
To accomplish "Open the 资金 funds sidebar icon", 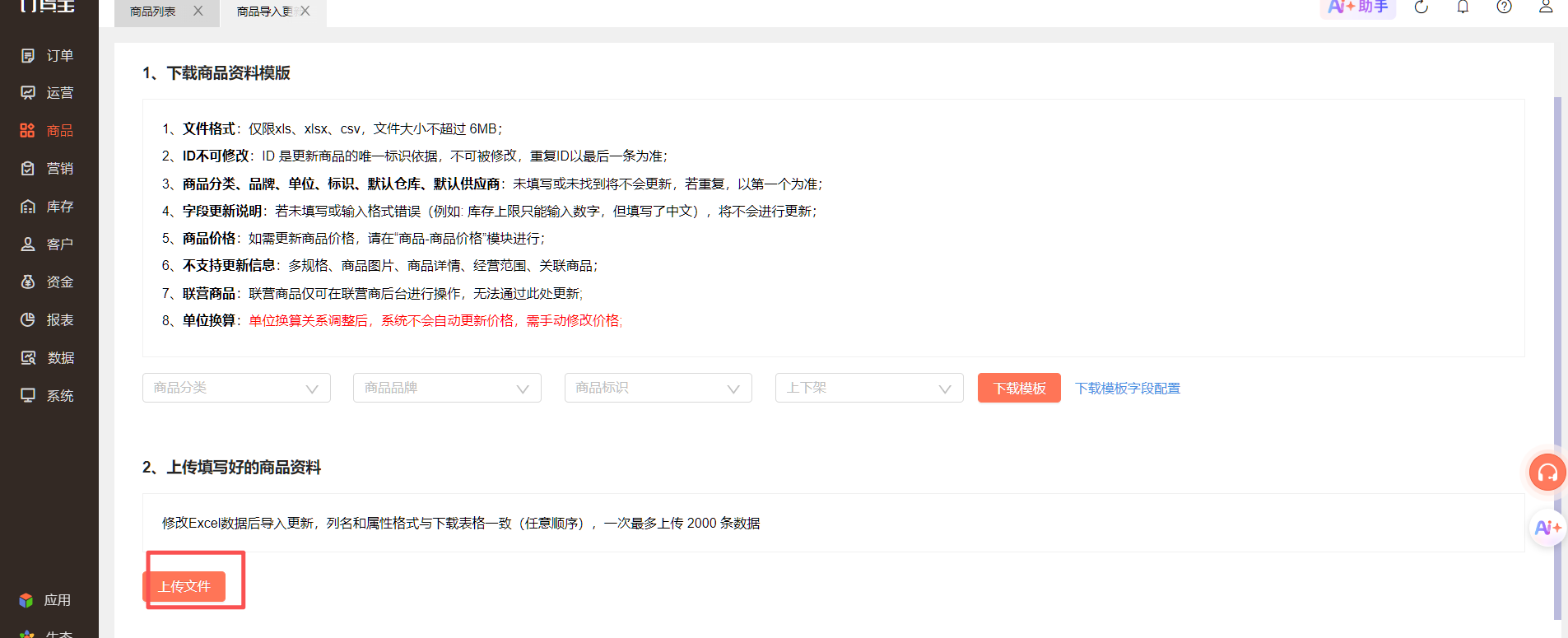I will 28,282.
